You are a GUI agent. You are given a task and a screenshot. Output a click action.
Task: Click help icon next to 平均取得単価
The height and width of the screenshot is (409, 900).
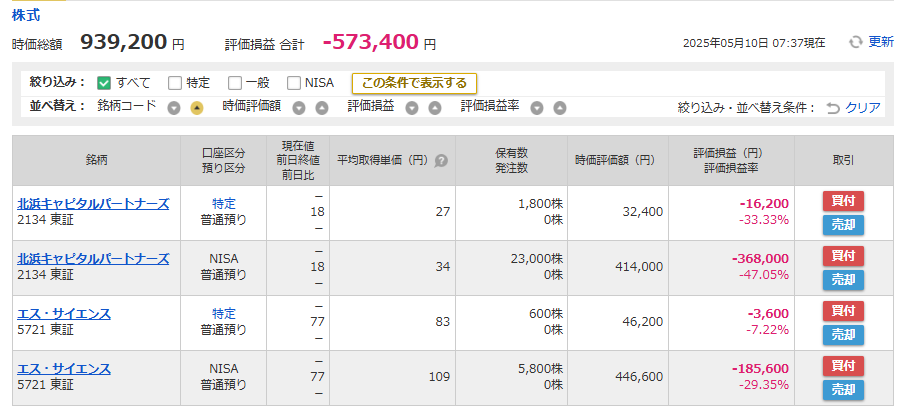[x=441, y=161]
